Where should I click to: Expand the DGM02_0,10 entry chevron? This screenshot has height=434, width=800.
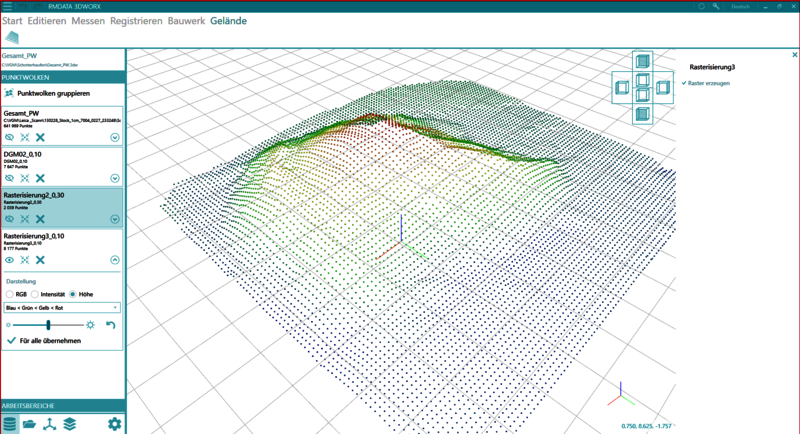pyautogui.click(x=115, y=178)
